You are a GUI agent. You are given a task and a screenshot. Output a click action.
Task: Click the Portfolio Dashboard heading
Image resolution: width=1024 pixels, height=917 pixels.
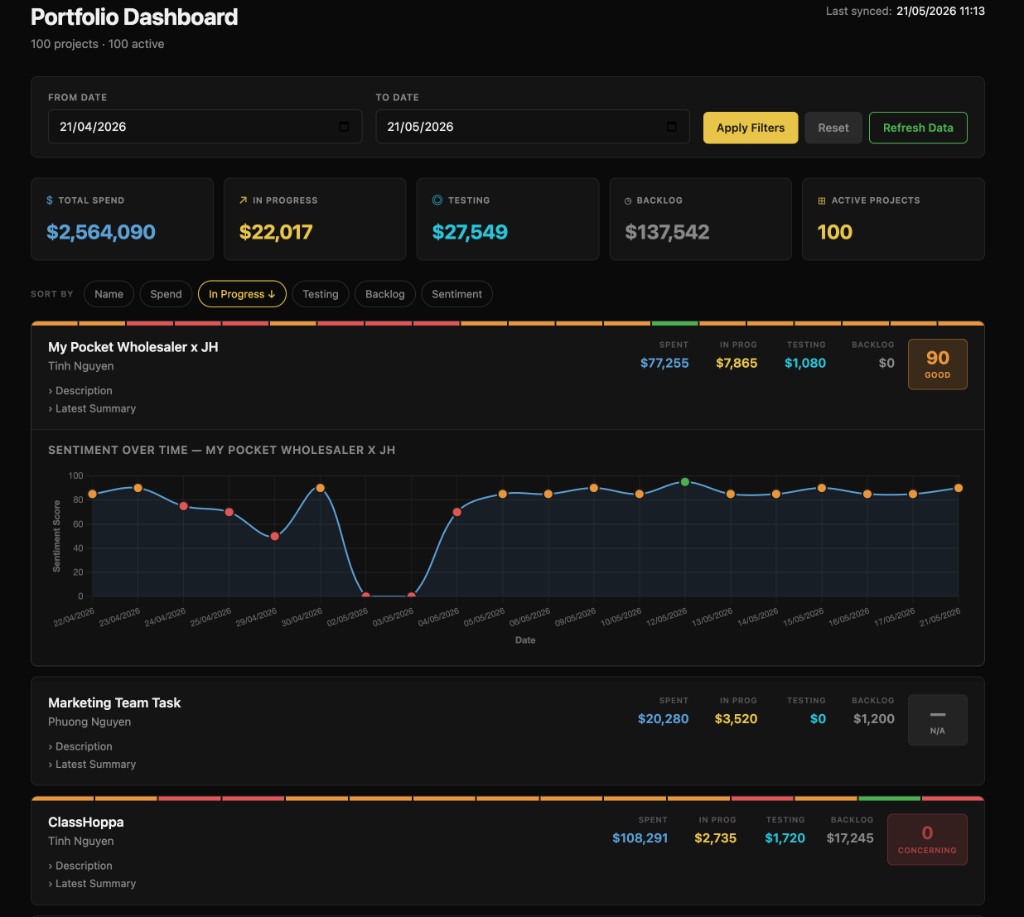tap(135, 17)
